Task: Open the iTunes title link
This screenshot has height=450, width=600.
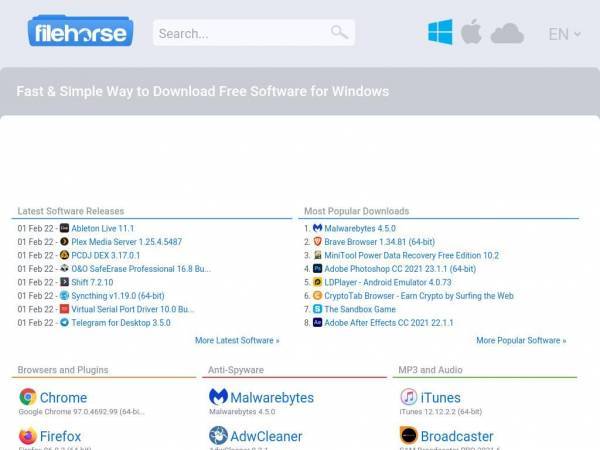Action: click(440, 398)
